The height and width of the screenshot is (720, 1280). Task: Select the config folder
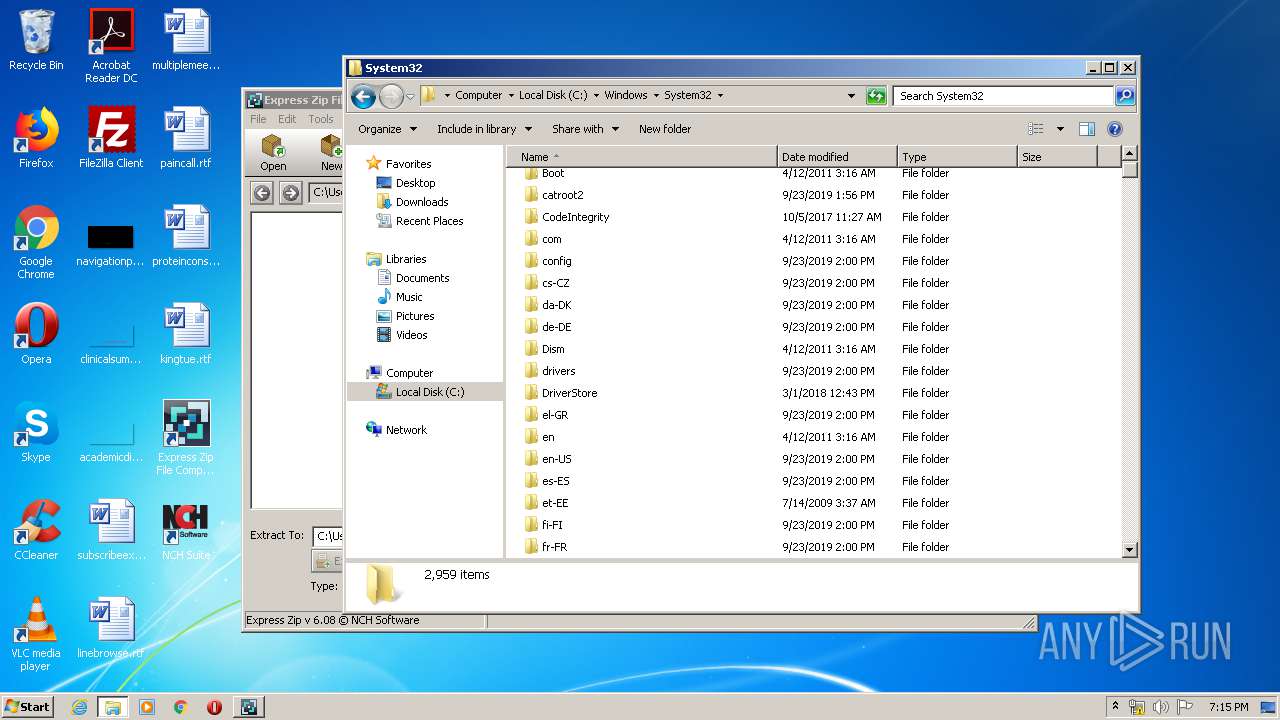556,261
